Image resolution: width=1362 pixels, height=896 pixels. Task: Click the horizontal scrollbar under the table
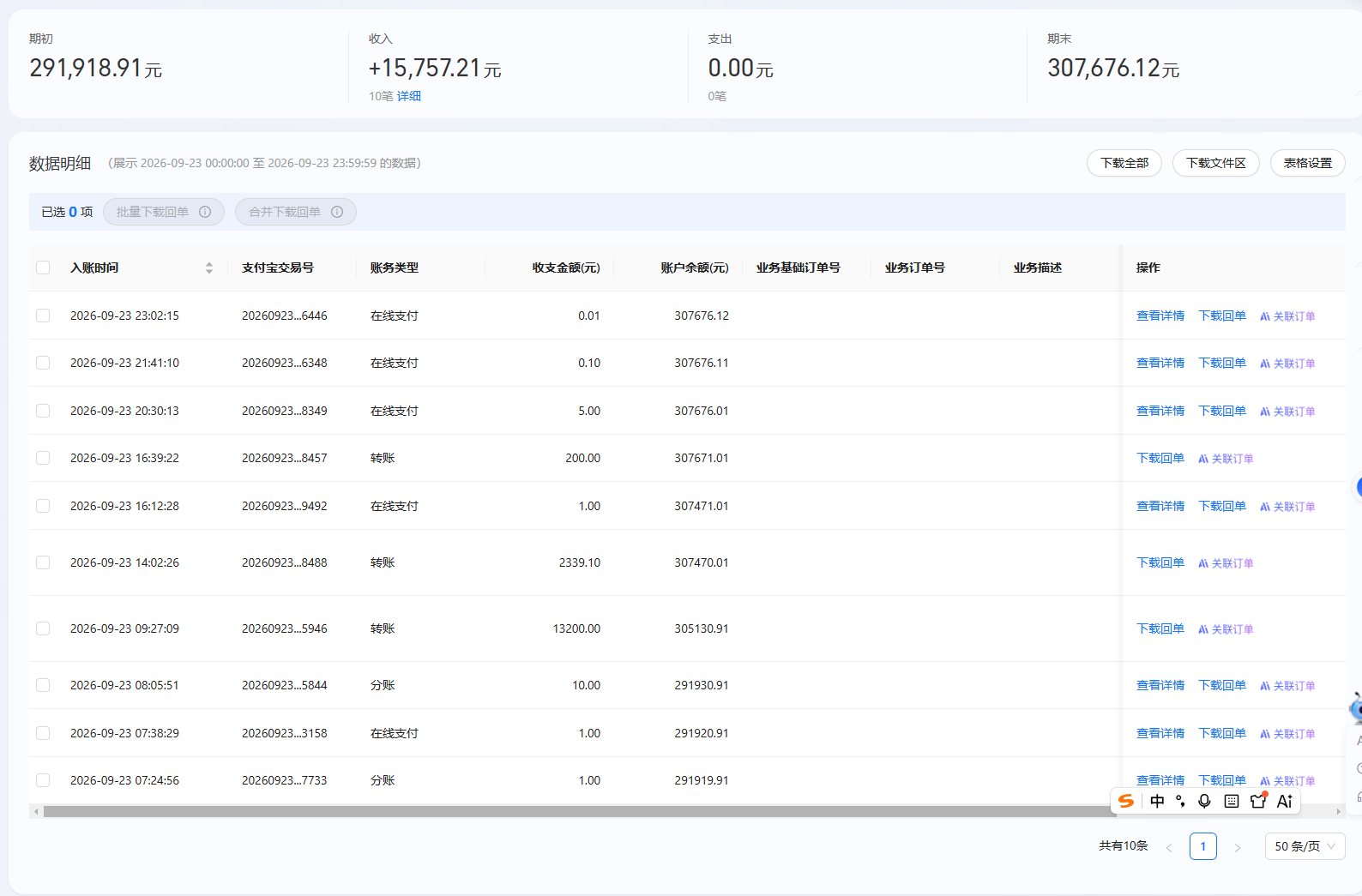[x=579, y=811]
